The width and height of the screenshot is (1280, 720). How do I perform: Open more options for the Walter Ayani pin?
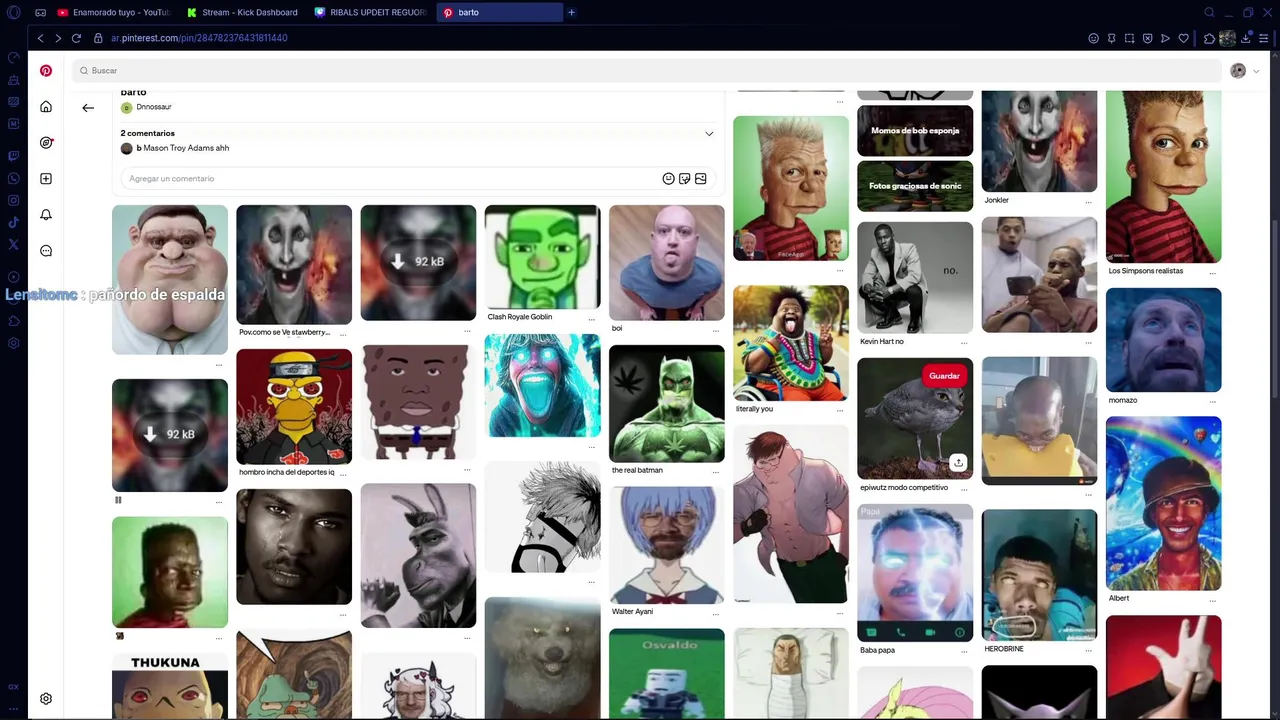[x=715, y=614]
